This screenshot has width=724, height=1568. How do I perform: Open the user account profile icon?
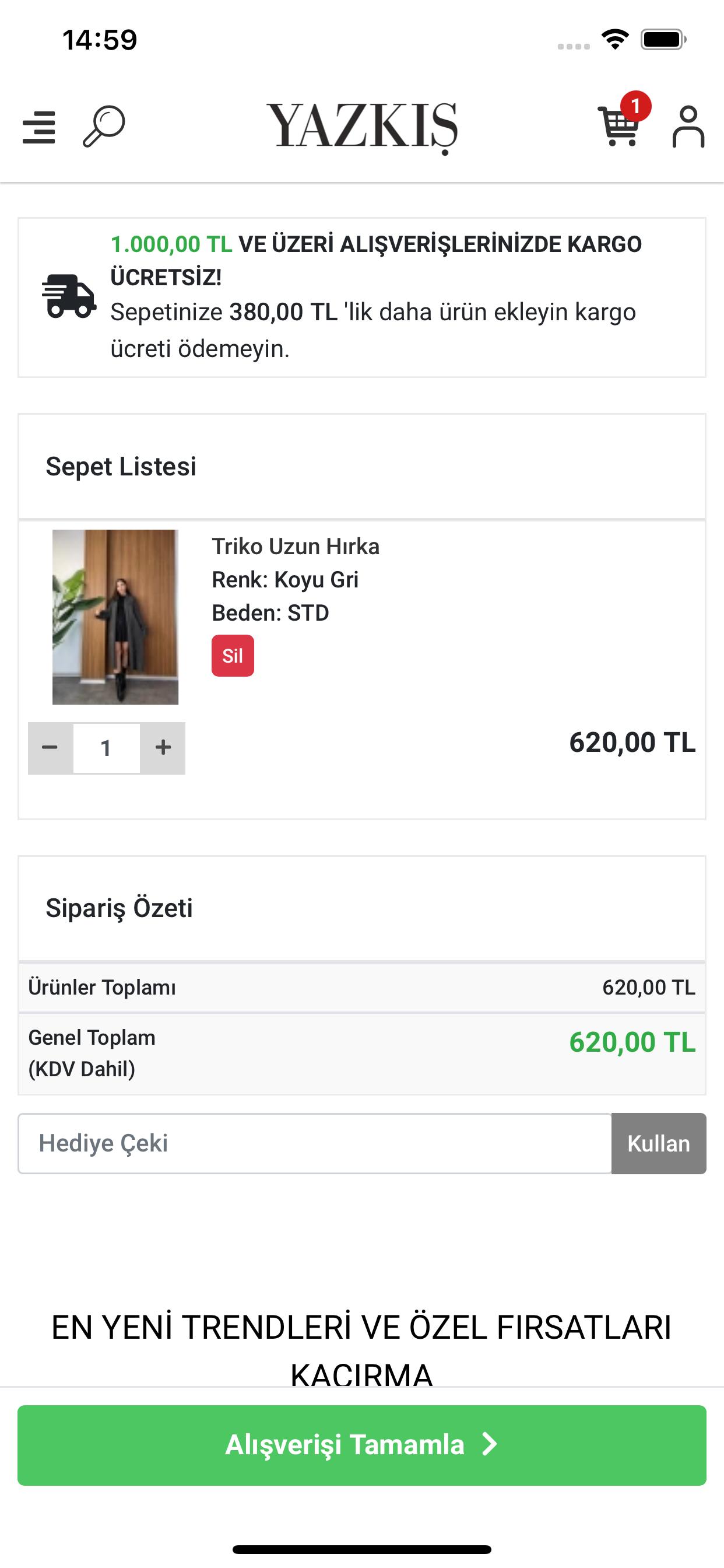(688, 127)
